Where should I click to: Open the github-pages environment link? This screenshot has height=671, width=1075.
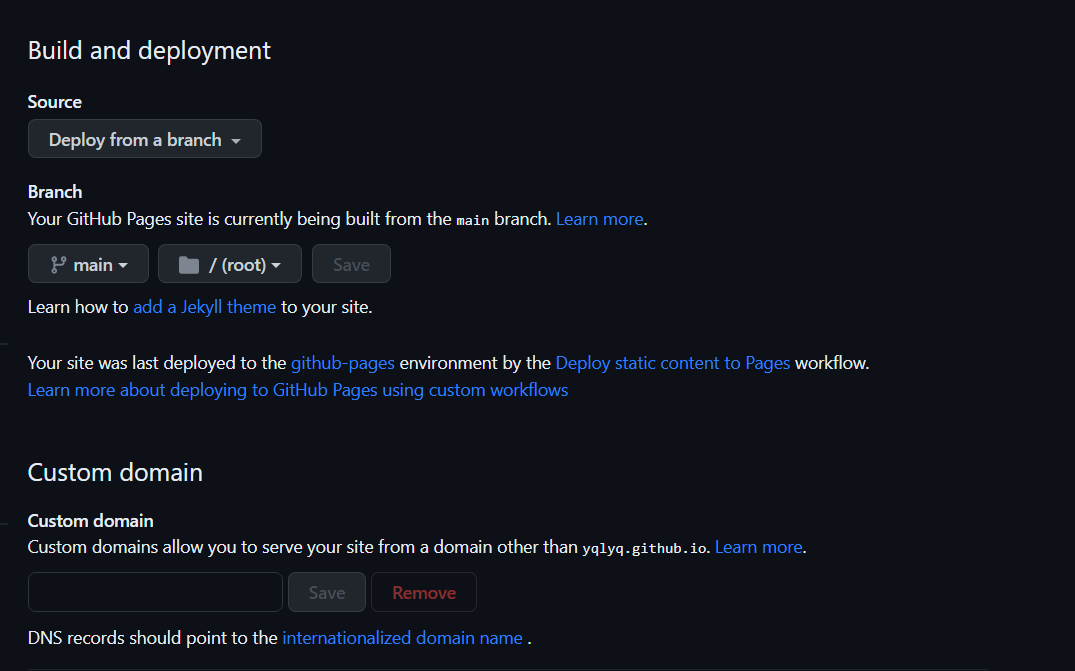coord(342,363)
